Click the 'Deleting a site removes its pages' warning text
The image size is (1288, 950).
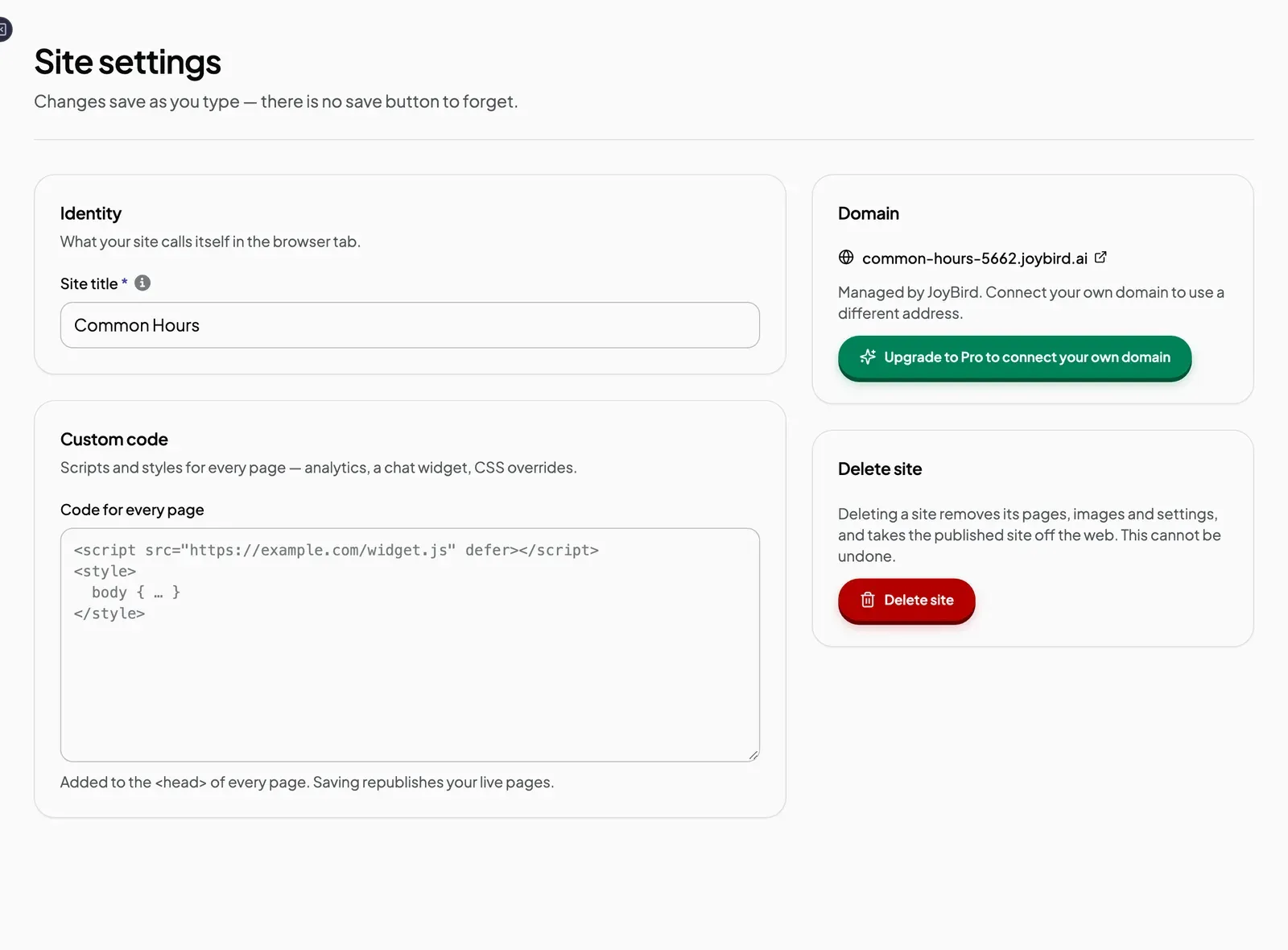click(1030, 535)
